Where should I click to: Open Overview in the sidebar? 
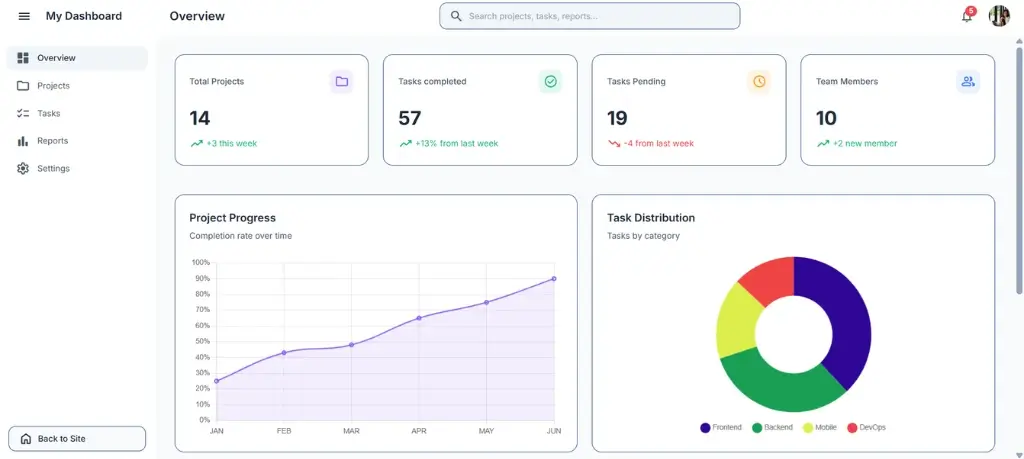click(x=56, y=58)
